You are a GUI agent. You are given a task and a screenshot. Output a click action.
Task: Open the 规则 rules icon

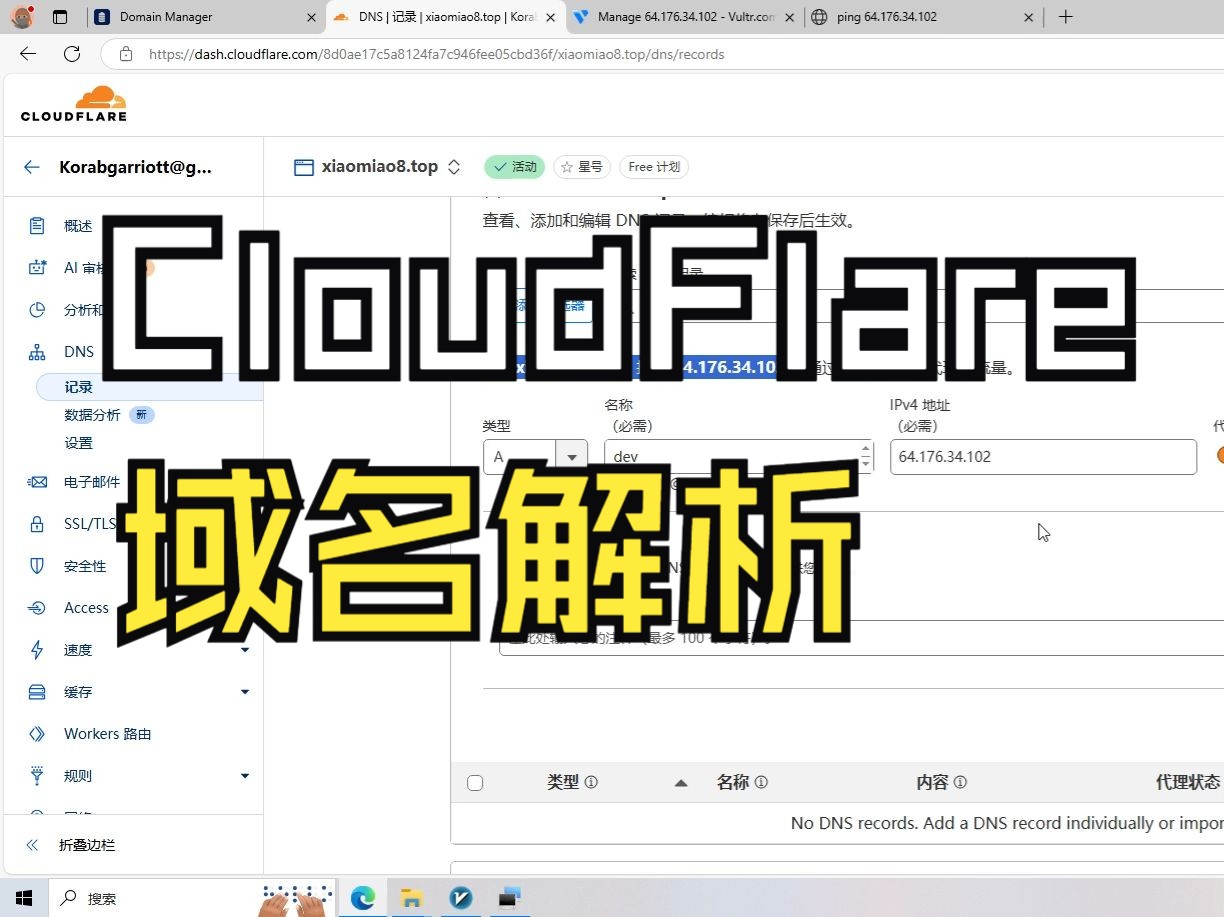(37, 776)
